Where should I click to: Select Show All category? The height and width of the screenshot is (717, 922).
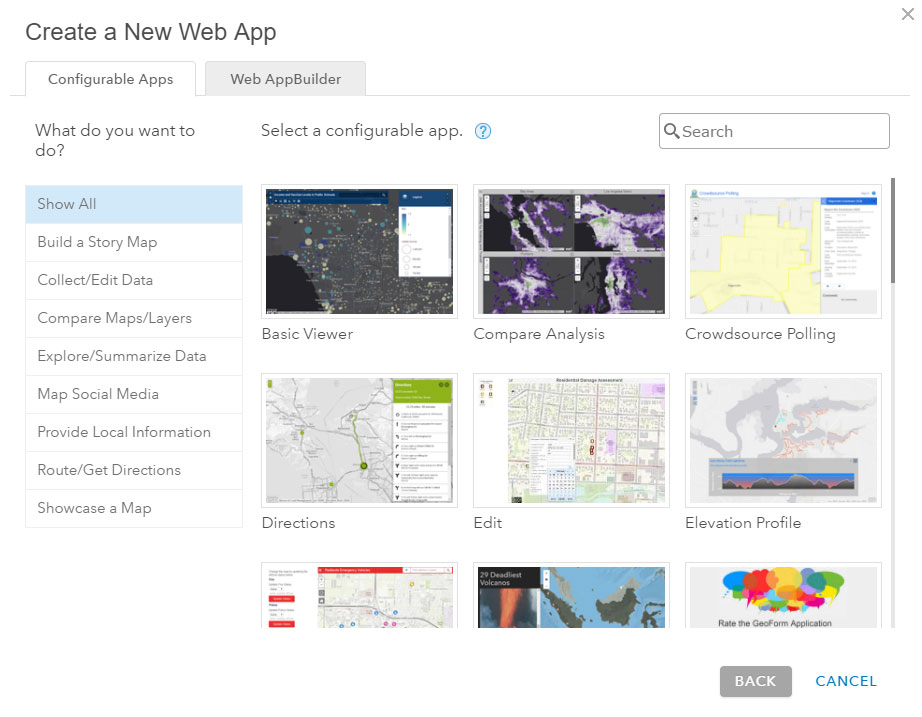134,204
